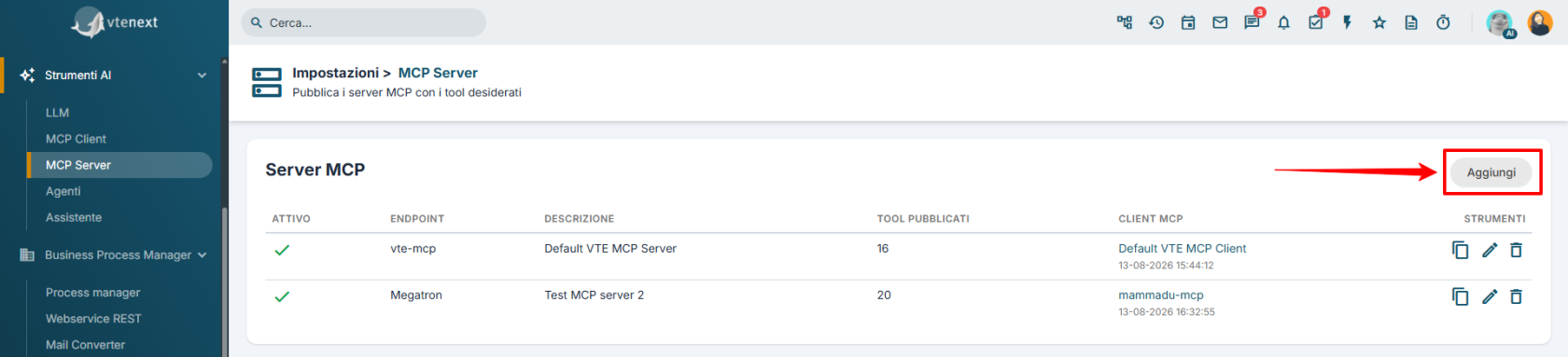Open the notifications bell icon
This screenshot has width=1568, height=357.
tap(1284, 22)
